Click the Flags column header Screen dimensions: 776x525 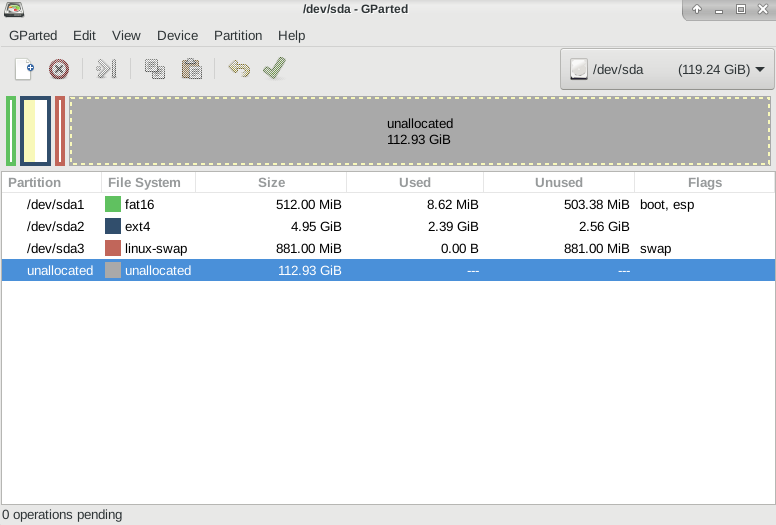[x=705, y=183]
